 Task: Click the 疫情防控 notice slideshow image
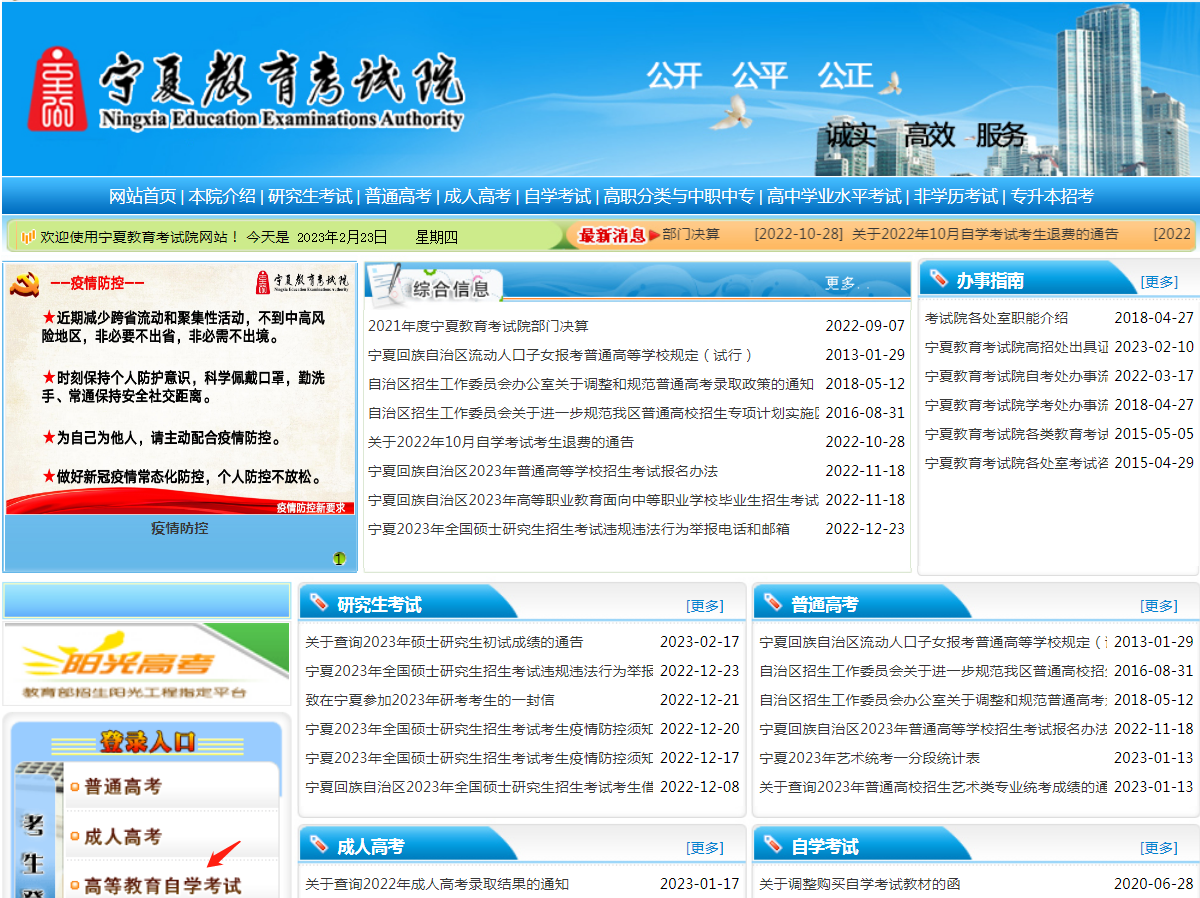(180, 390)
